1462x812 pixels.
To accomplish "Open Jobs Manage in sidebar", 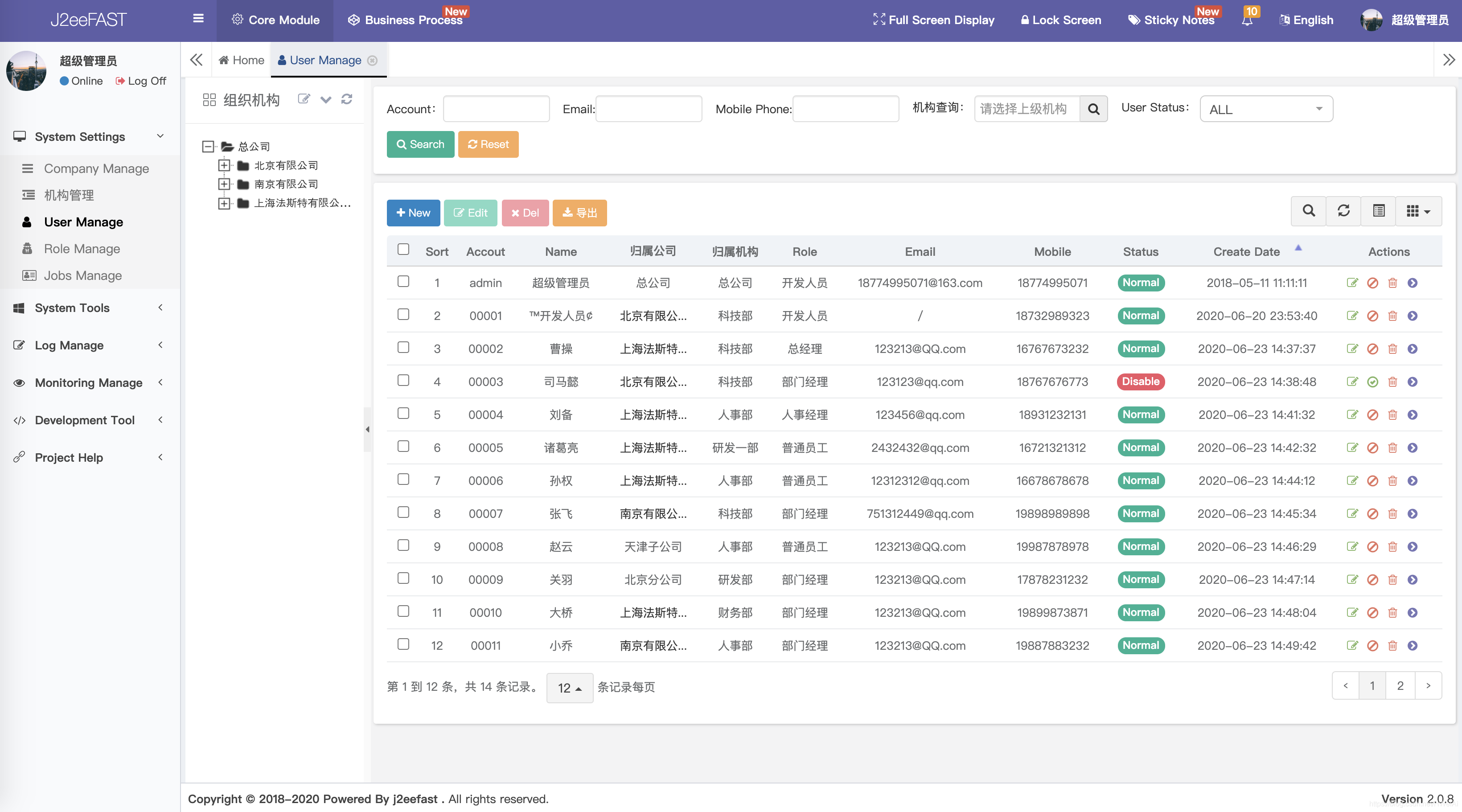I will click(x=83, y=275).
